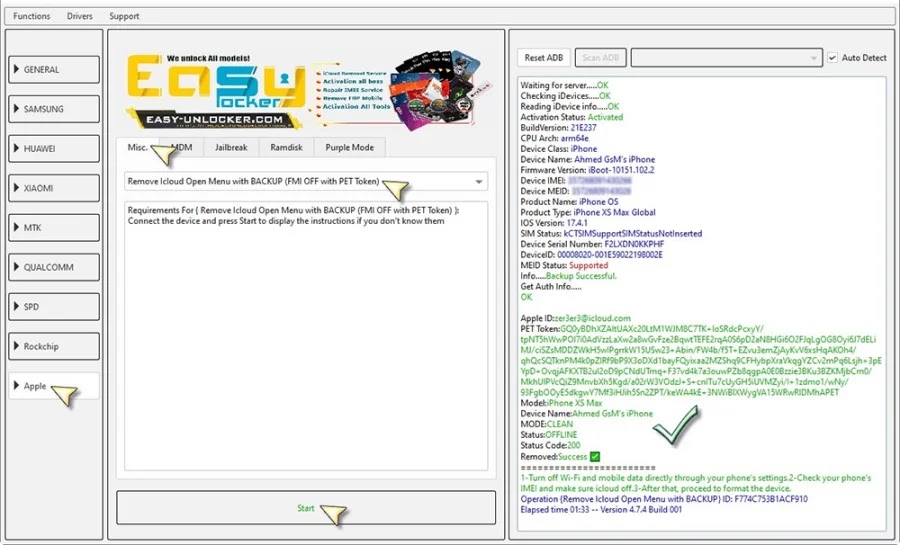The width and height of the screenshot is (900, 545).
Task: Click the Product Name iPhone OS line
Action: pyautogui.click(x=569, y=202)
